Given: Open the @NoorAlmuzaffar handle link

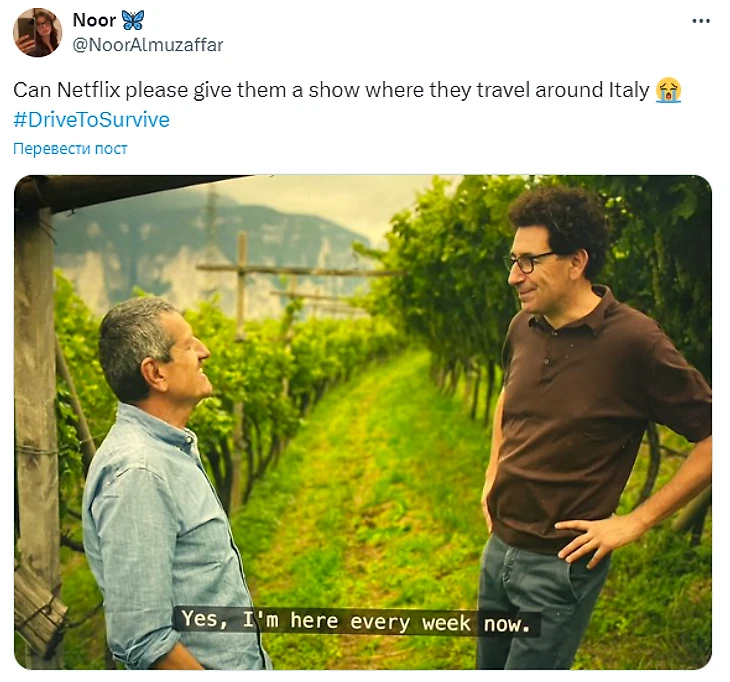Looking at the screenshot, I should coord(148,45).
